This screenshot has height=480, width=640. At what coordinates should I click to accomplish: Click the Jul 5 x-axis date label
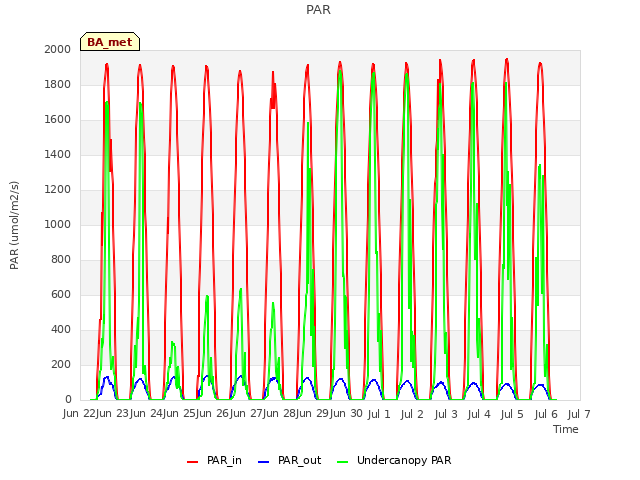point(512,415)
